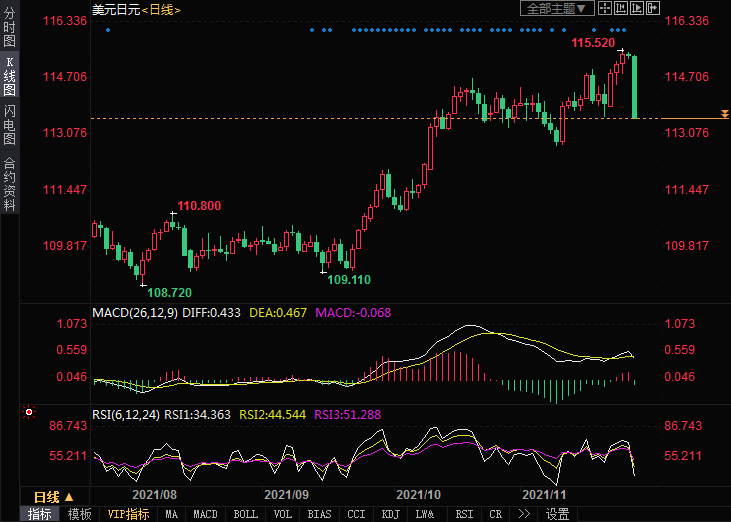Switch to 闪电图 view tab
Image resolution: width=731 pixels, height=522 pixels.
click(9, 125)
